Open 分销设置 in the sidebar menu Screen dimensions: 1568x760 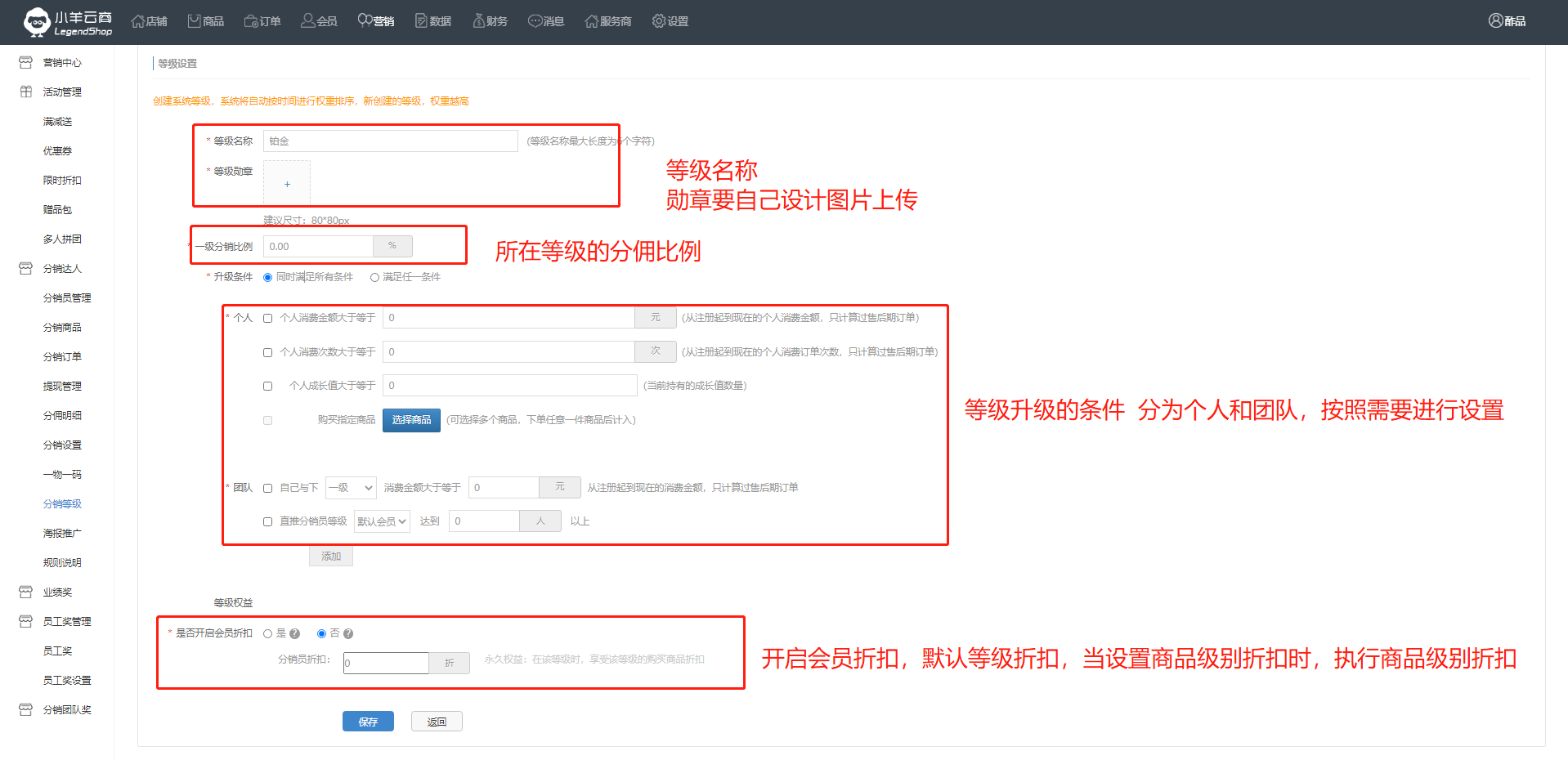pyautogui.click(x=62, y=445)
